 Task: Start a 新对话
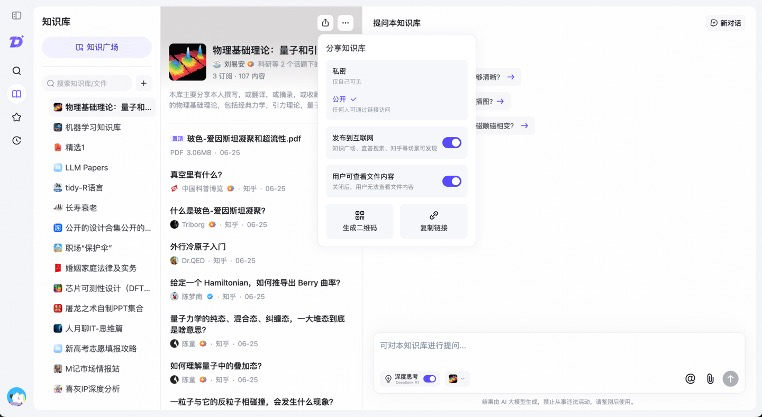726,23
